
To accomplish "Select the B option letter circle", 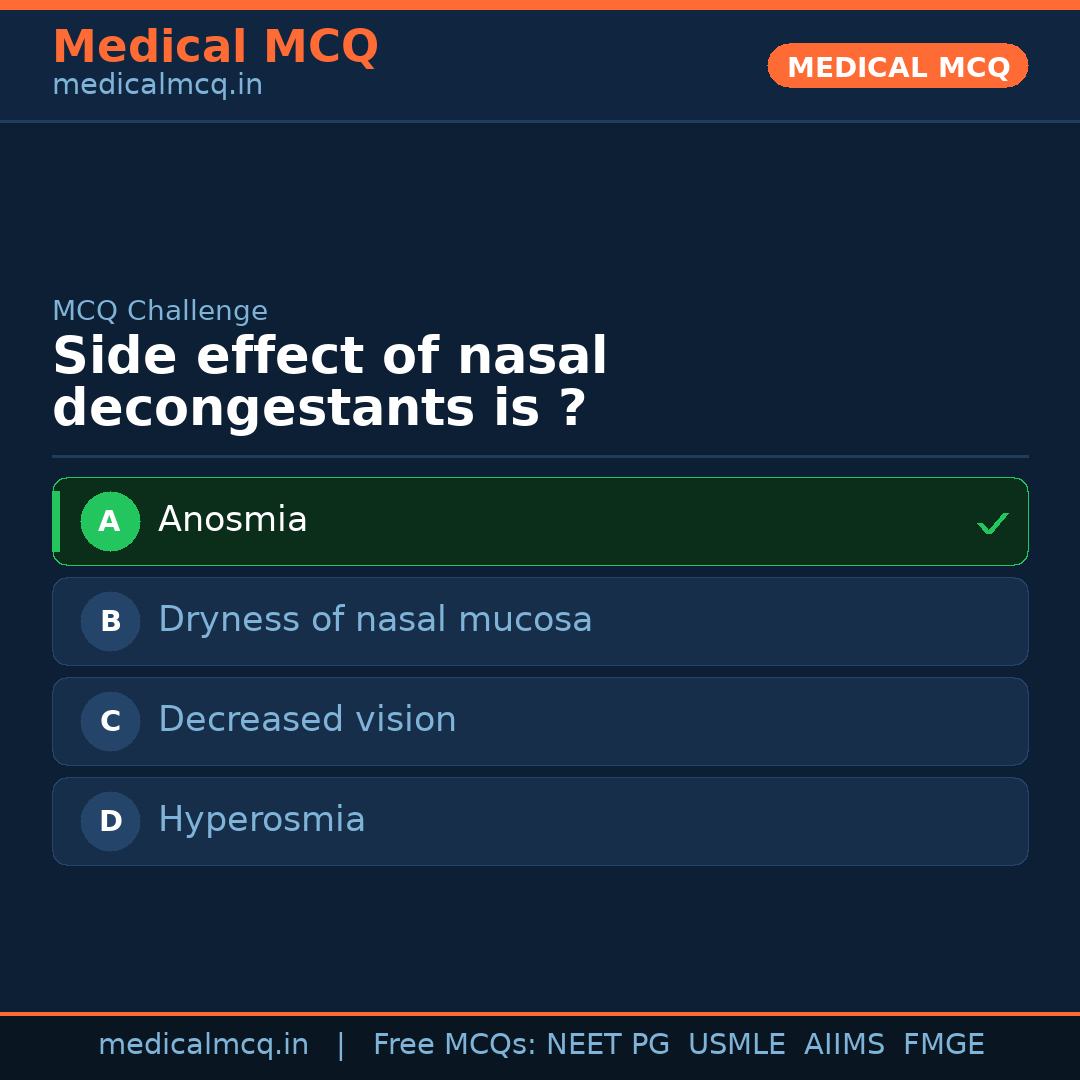I will [110, 621].
